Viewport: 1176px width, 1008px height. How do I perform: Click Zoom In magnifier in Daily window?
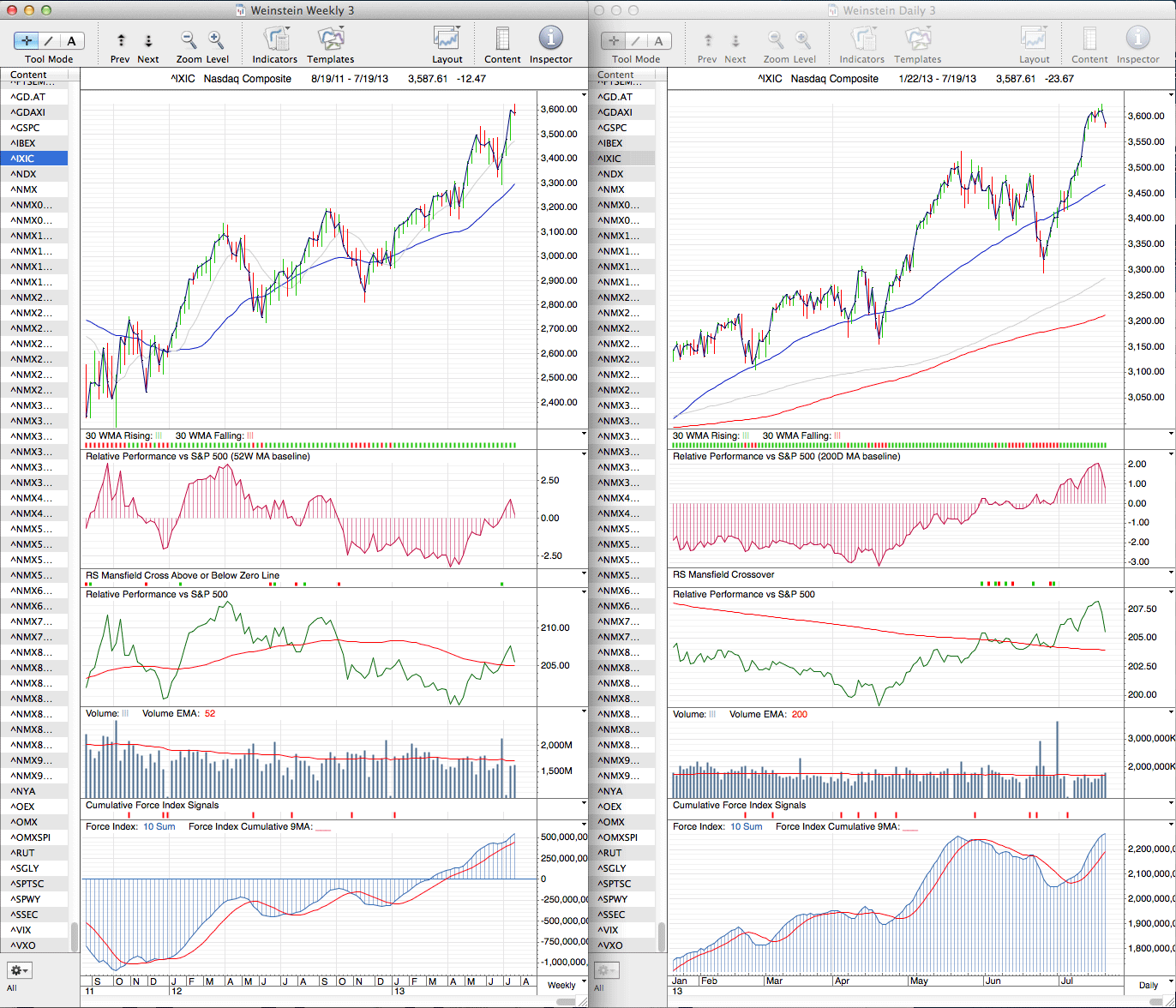tap(803, 40)
